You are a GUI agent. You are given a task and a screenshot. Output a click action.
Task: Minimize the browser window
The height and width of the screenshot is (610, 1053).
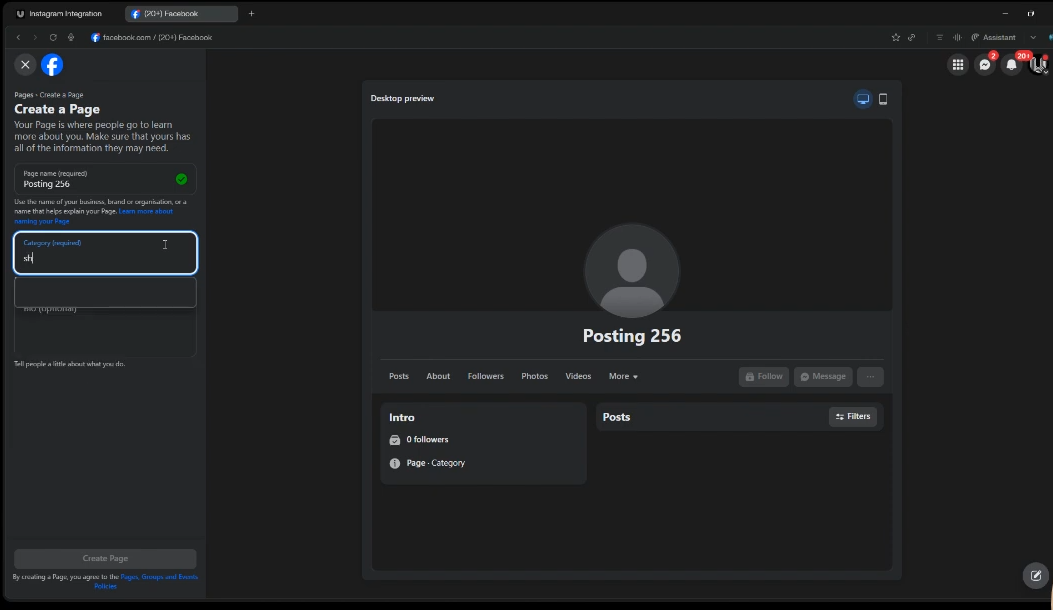(1005, 13)
